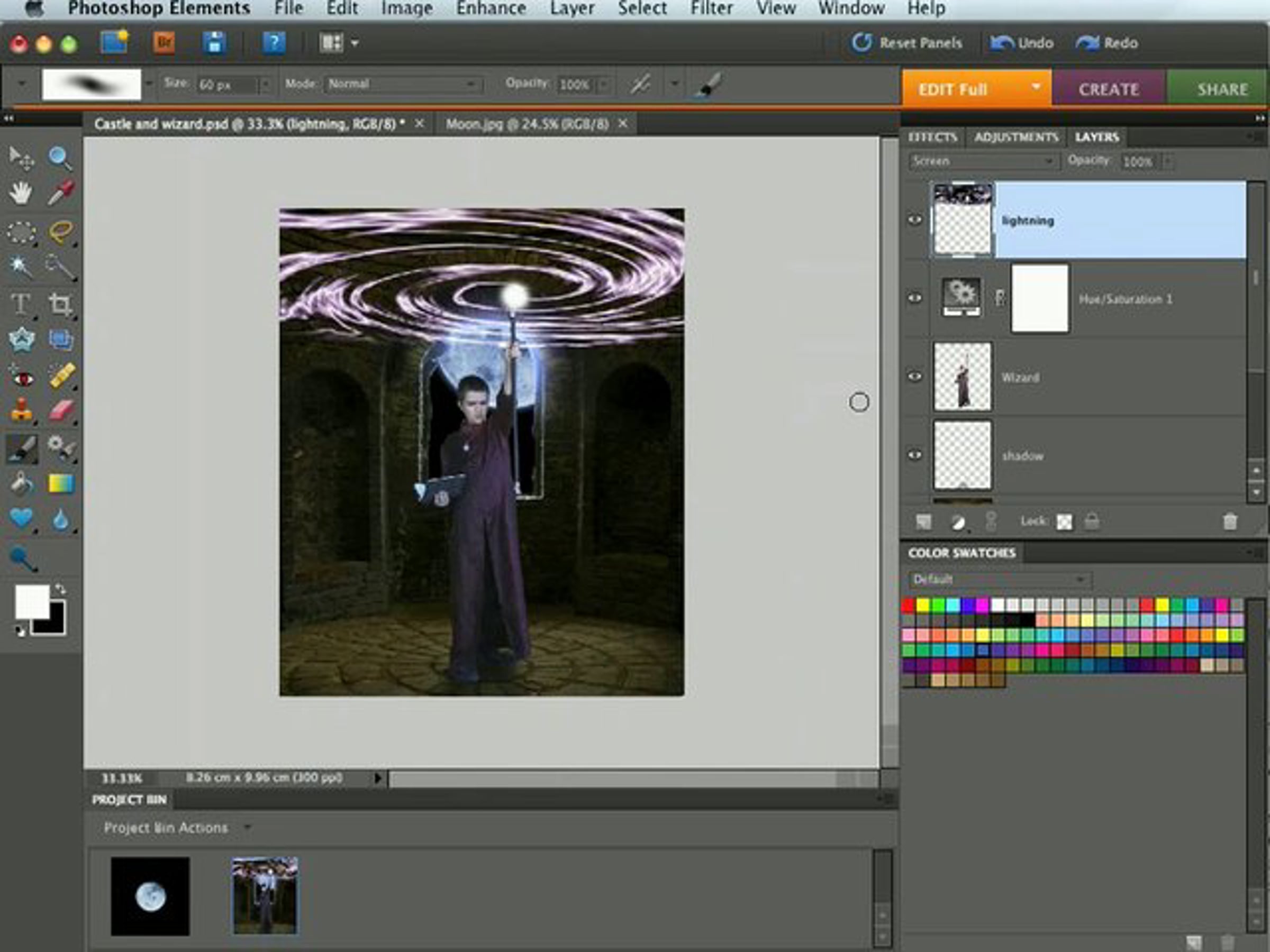Select the Hand tool
The width and height of the screenshot is (1270, 952).
click(21, 194)
